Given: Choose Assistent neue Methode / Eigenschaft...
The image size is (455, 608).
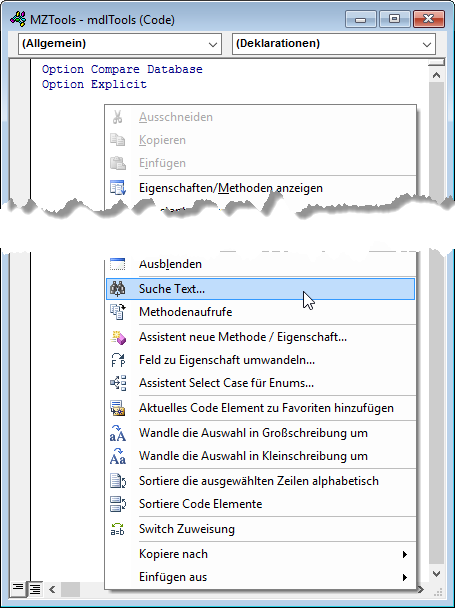Looking at the screenshot, I should (260, 337).
